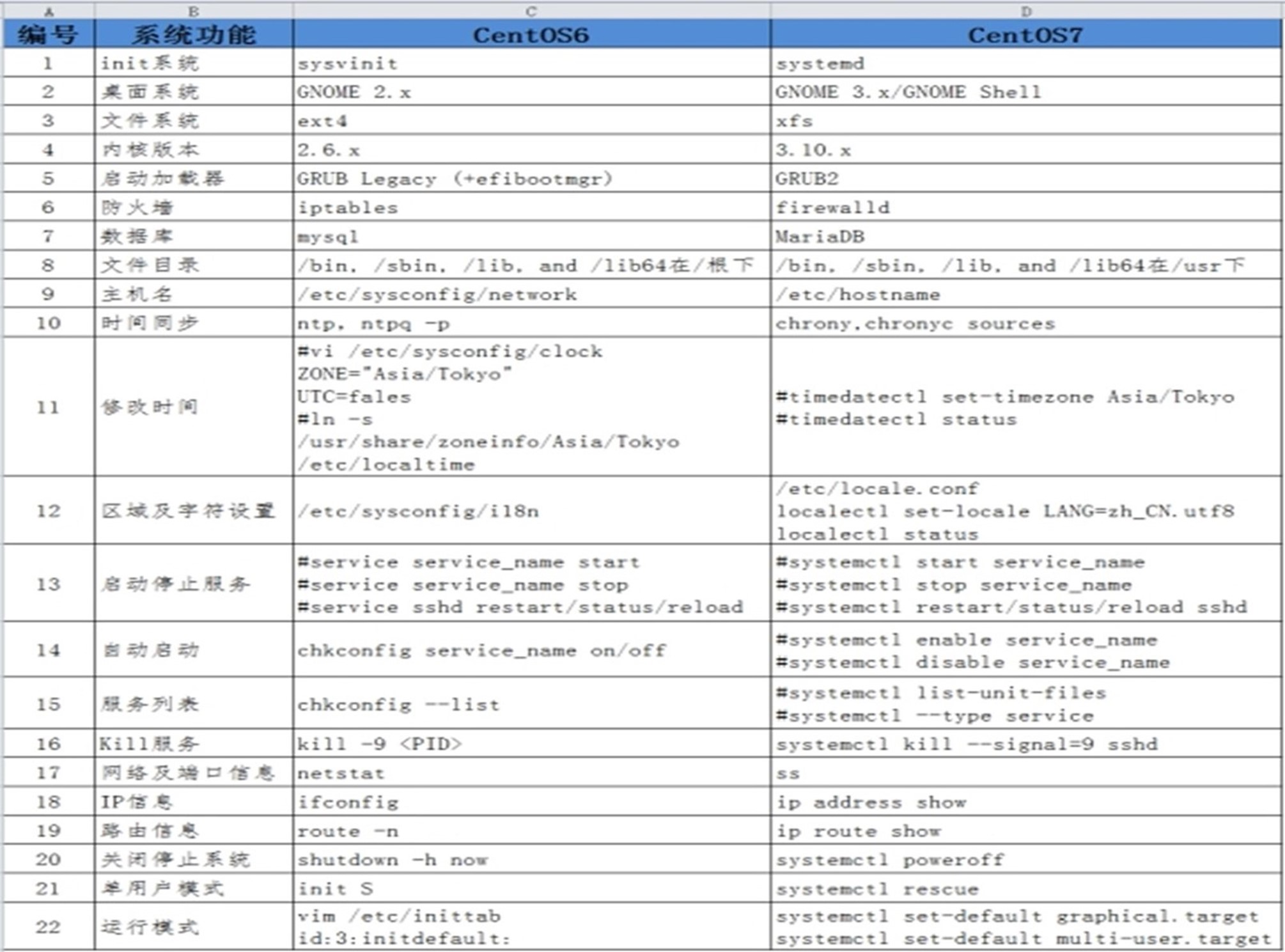This screenshot has width=1285, height=952.
Task: Select column header B
Action: [x=194, y=11]
